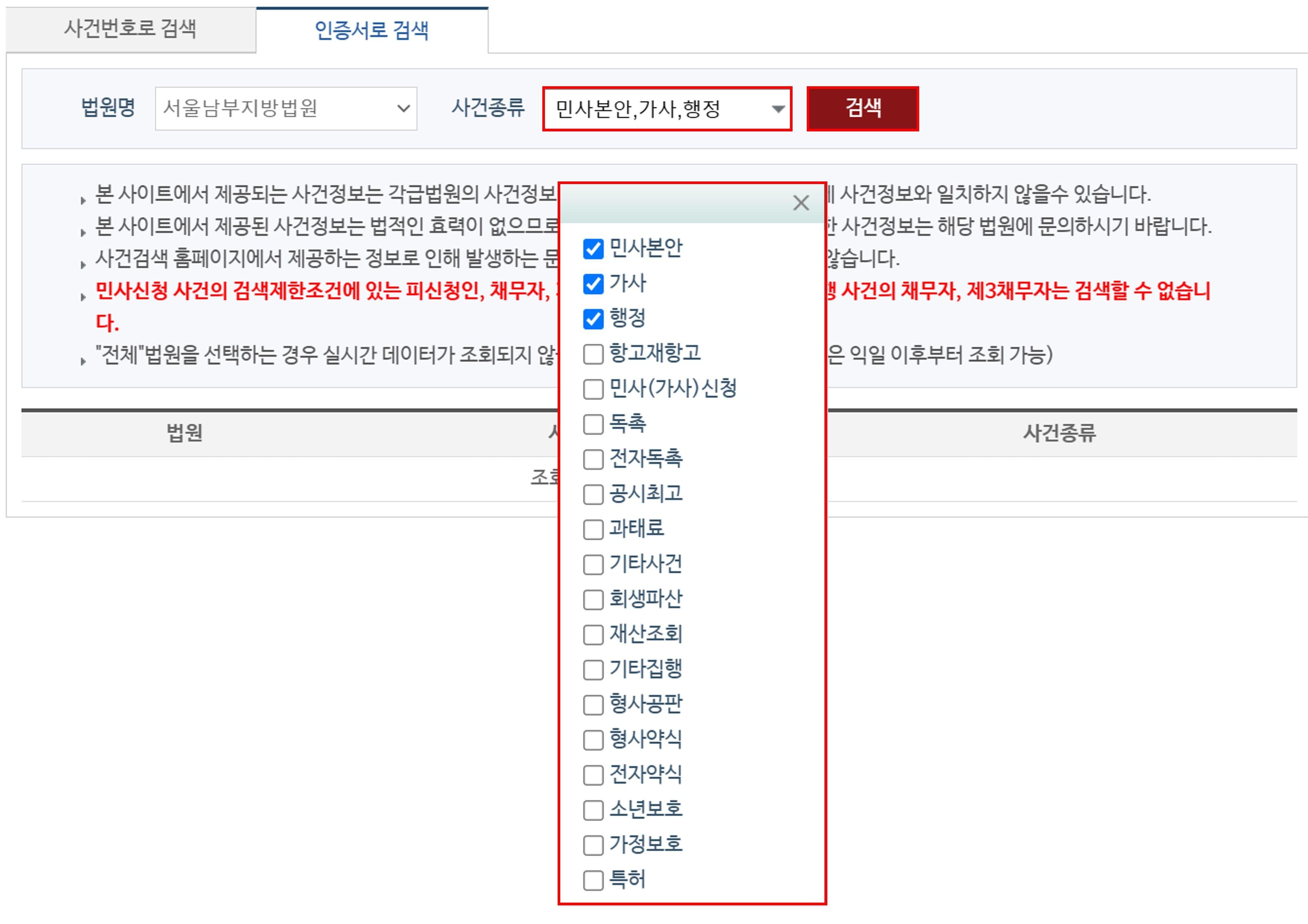Check the 소년보호 checkbox
Screen dimensions: 1308x924
[593, 810]
